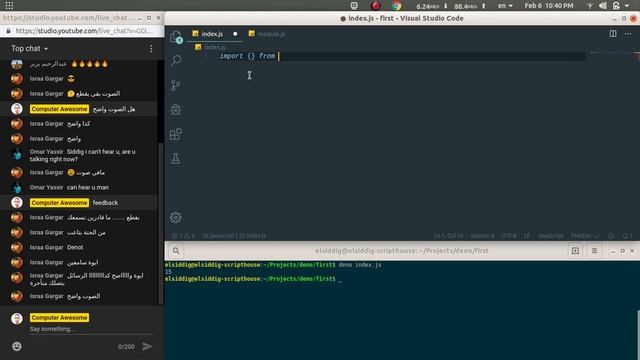
Task: Change indentation via Spaces: 4
Action: click(482, 236)
